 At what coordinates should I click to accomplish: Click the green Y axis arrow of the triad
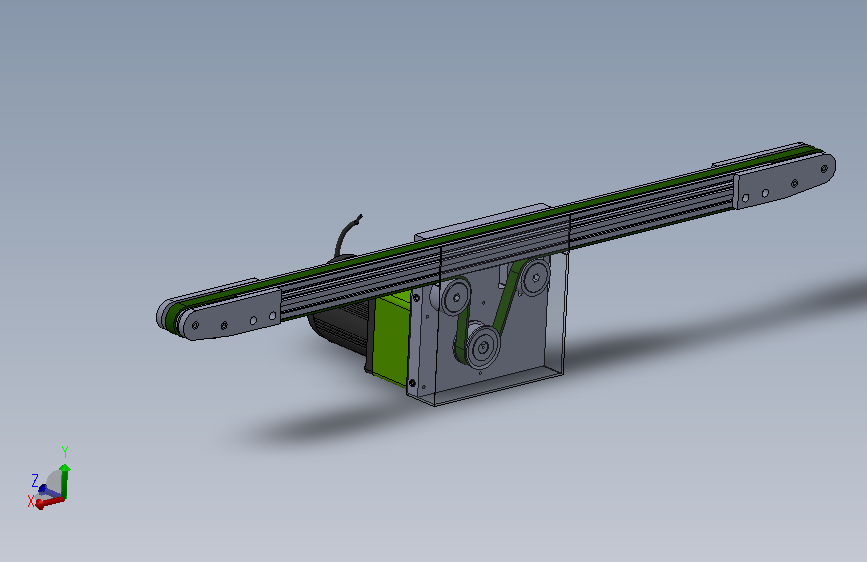(x=65, y=480)
